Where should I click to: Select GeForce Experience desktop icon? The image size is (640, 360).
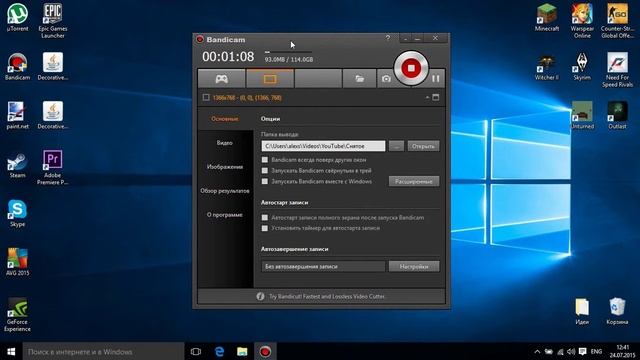pos(18,314)
